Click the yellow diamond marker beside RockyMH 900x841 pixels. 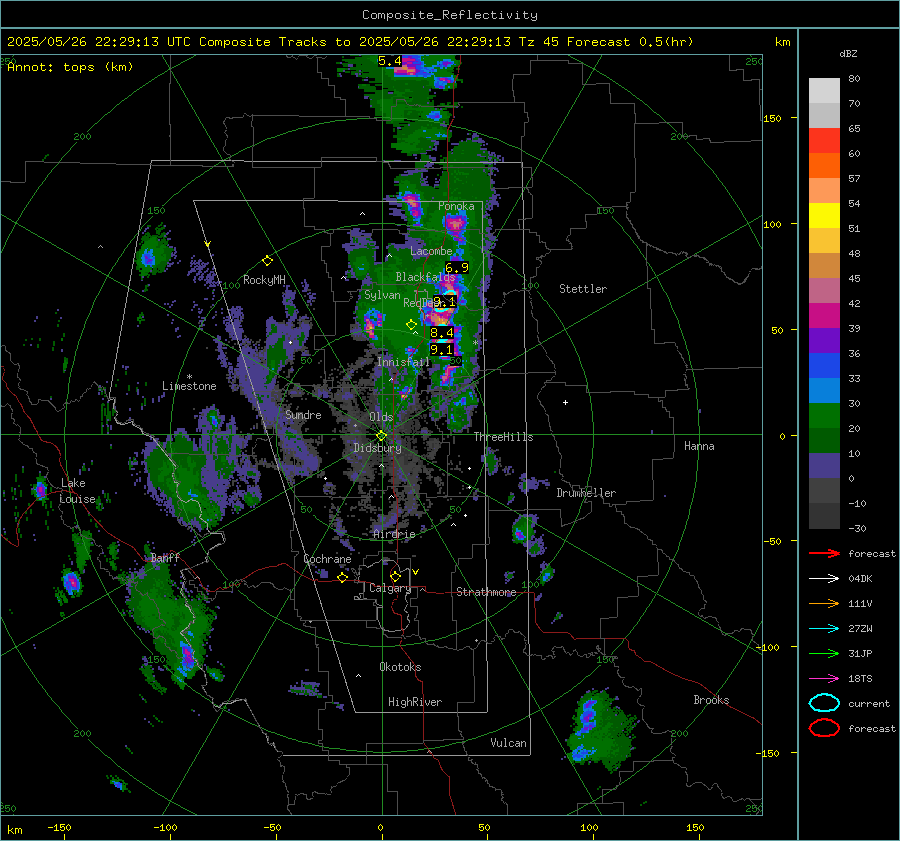pos(267,261)
